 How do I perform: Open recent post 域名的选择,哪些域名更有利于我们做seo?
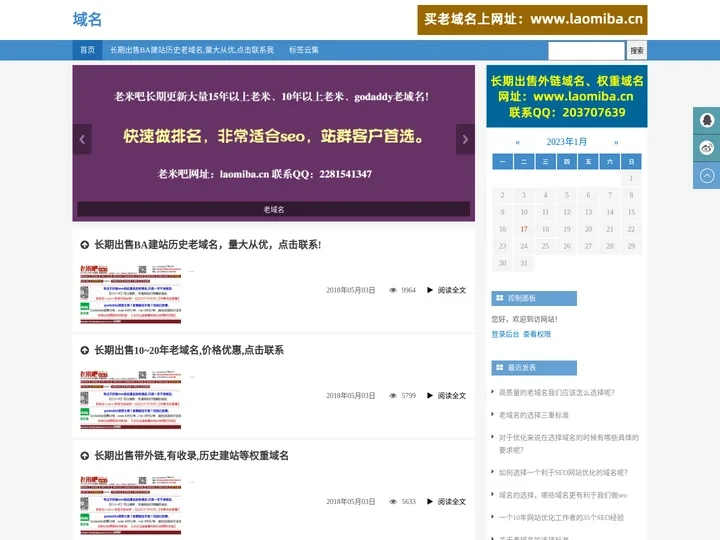(x=563, y=495)
